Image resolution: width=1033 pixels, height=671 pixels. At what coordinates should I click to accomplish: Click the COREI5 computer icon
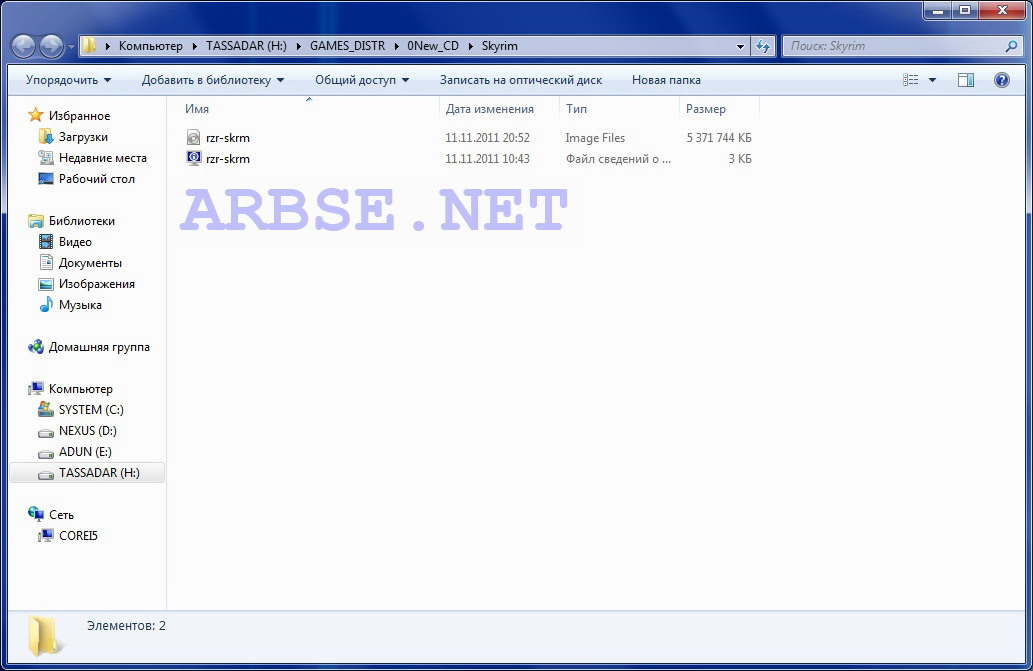tap(45, 535)
